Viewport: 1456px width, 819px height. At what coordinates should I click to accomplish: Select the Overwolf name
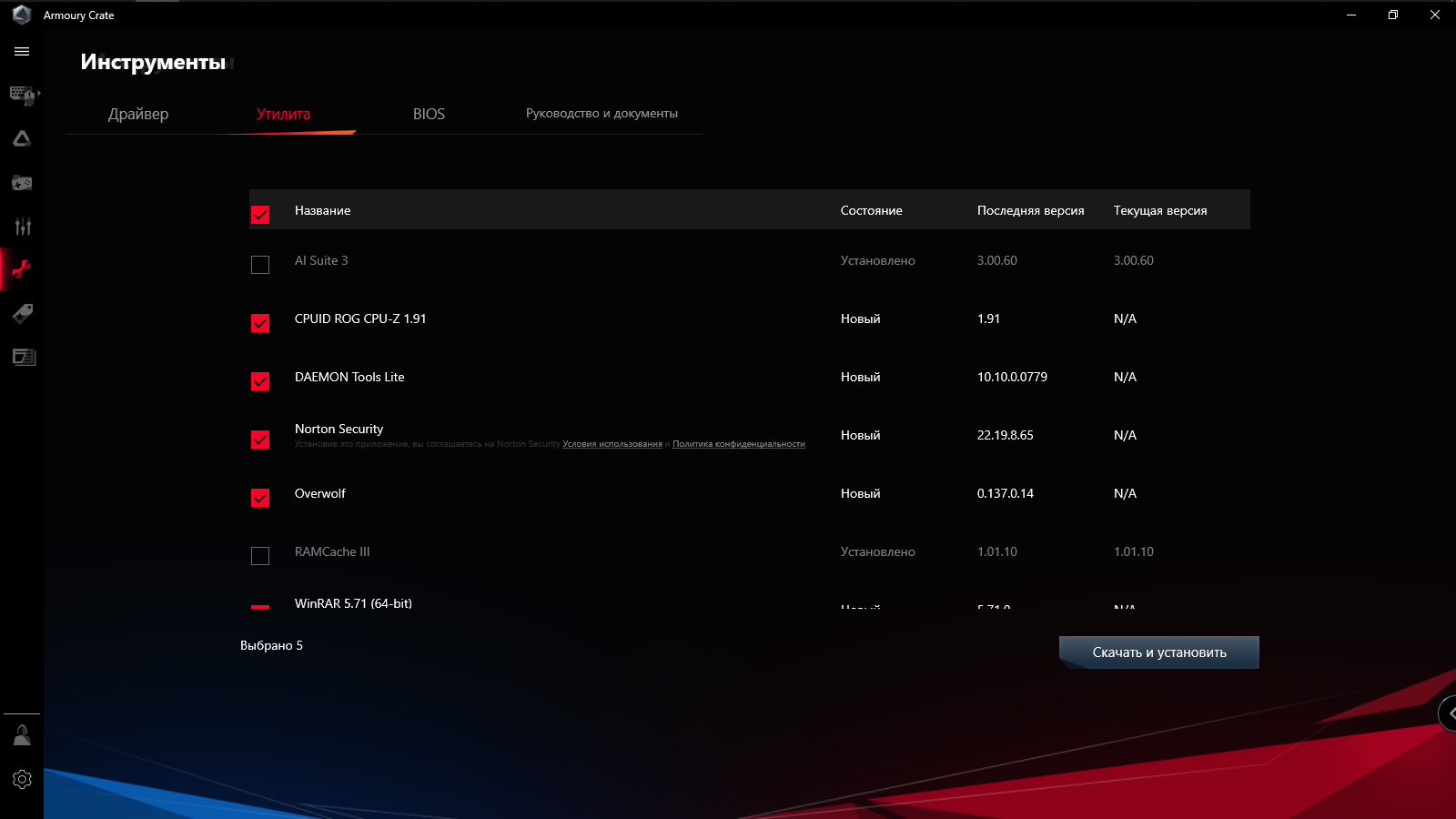(320, 493)
